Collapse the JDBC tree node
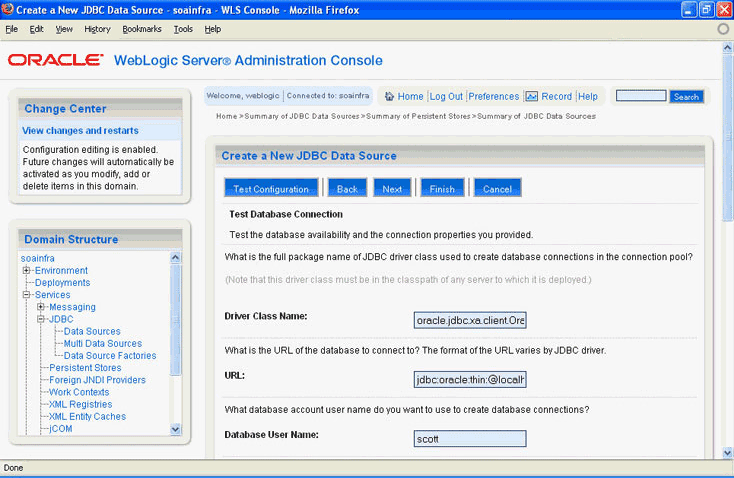The height and width of the screenshot is (478, 734). click(41, 319)
